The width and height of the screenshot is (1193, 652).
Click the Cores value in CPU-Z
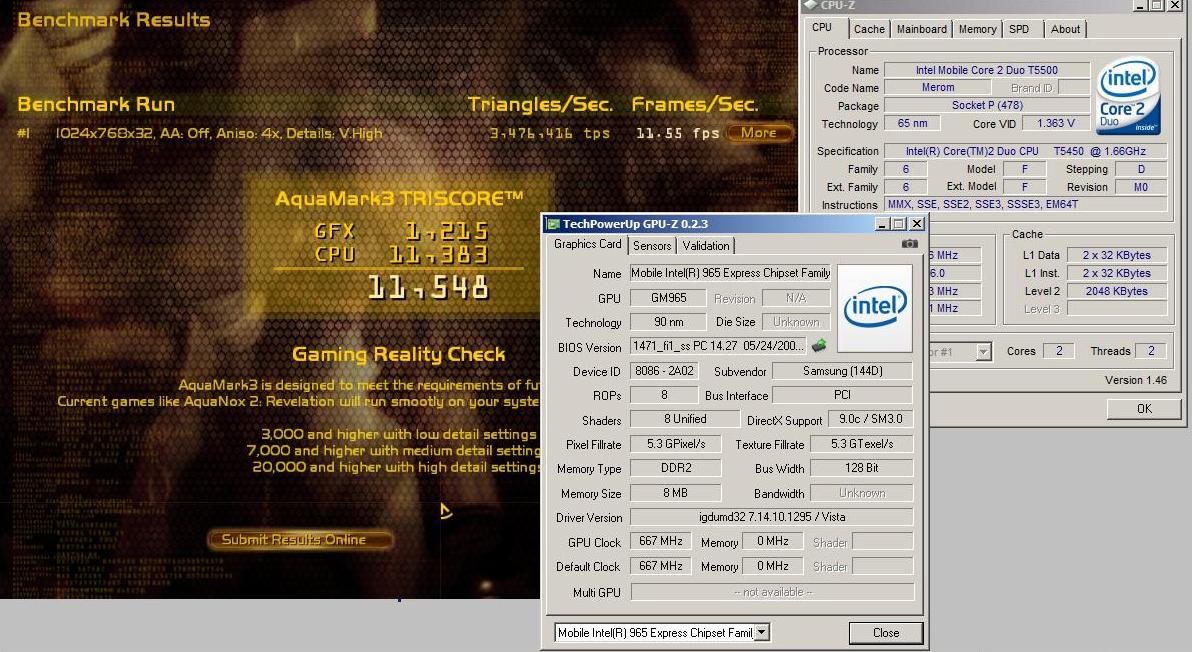point(1058,351)
